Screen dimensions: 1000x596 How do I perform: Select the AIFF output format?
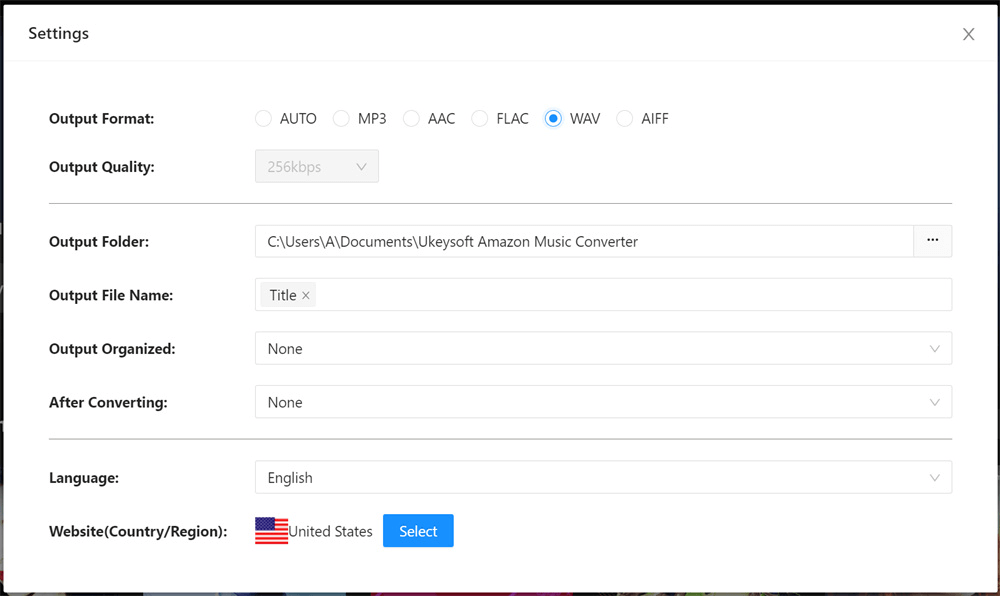coord(625,118)
